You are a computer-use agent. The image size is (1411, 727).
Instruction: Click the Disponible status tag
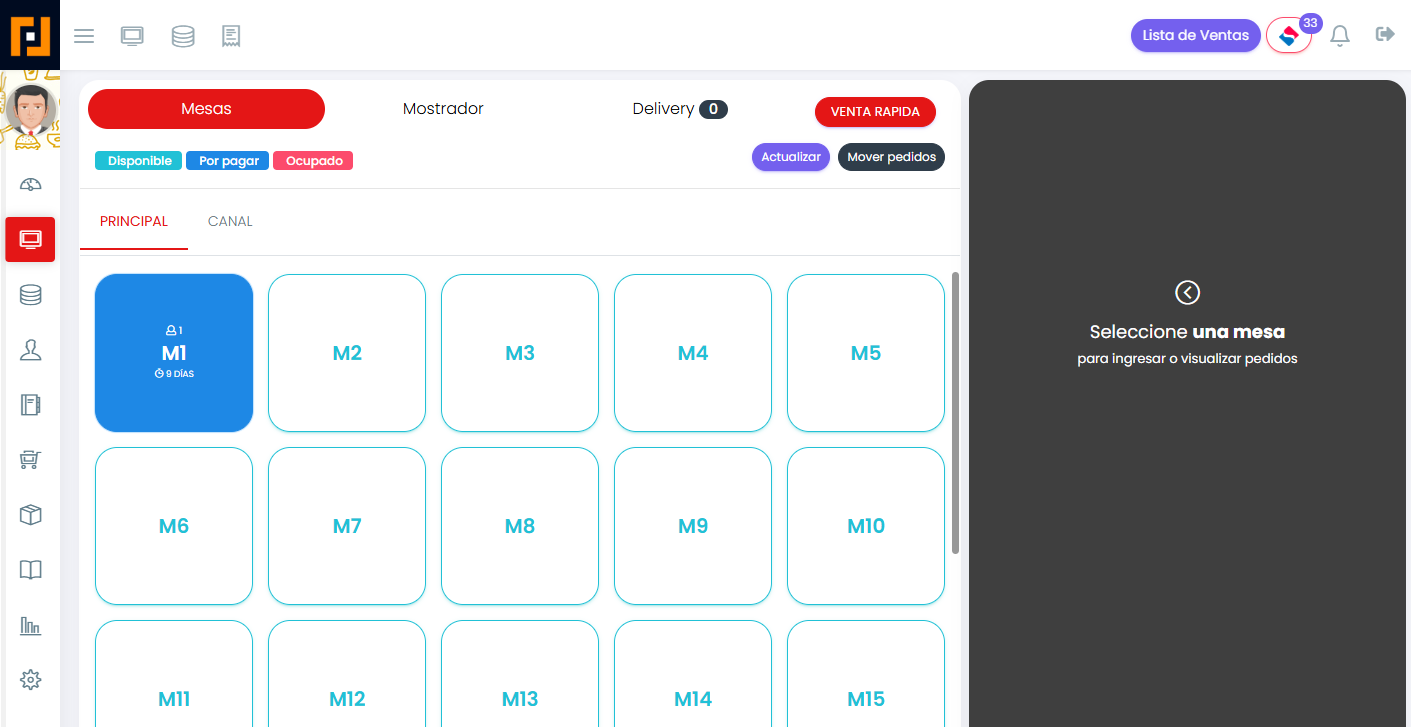(x=139, y=161)
